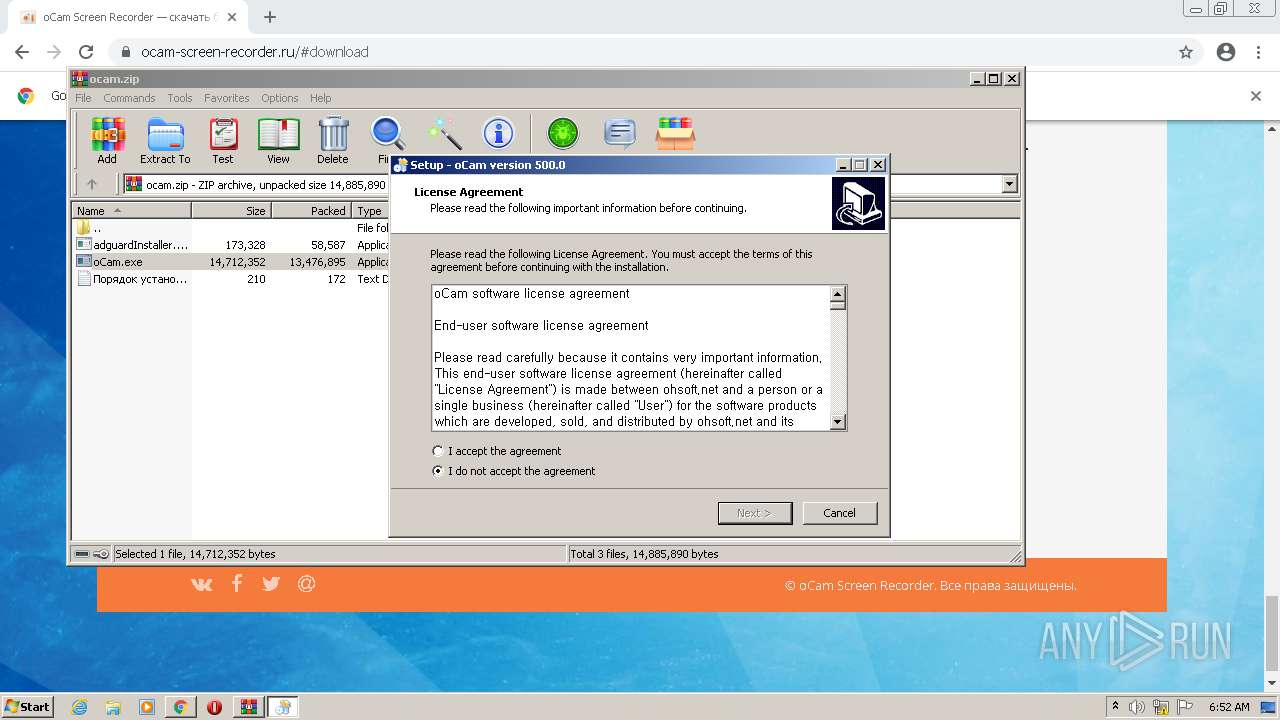This screenshot has height=720, width=1280.
Task: Click the Wizard wand toolbar icon
Action: pos(444,134)
